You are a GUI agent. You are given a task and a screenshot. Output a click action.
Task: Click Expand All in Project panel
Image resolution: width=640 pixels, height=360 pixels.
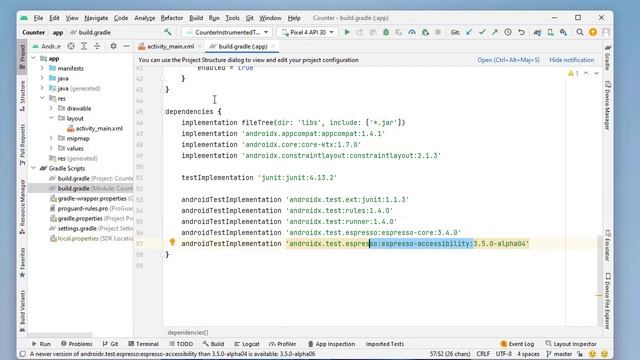[x=84, y=46]
